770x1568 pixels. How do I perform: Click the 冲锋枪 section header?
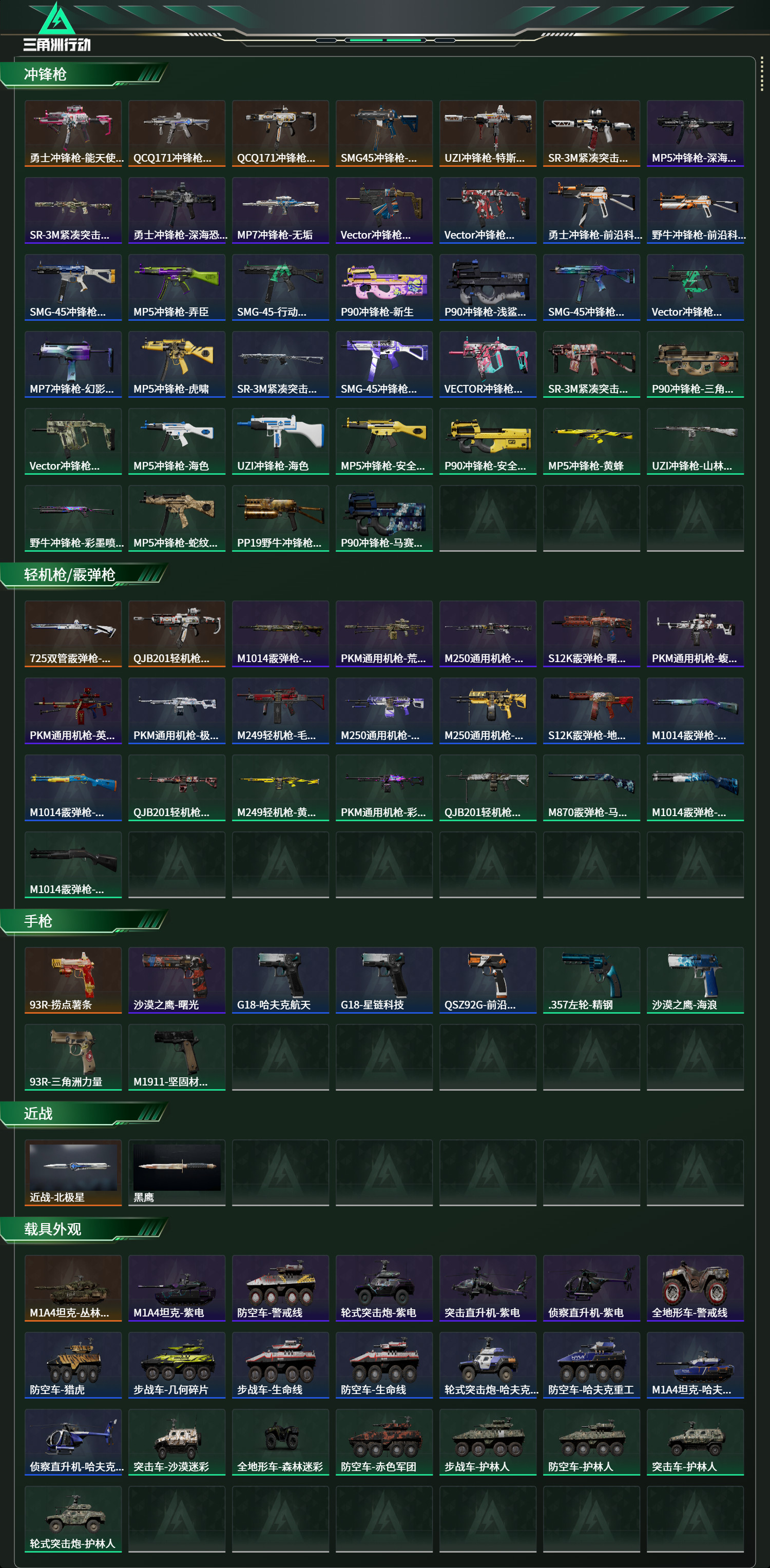(x=45, y=74)
